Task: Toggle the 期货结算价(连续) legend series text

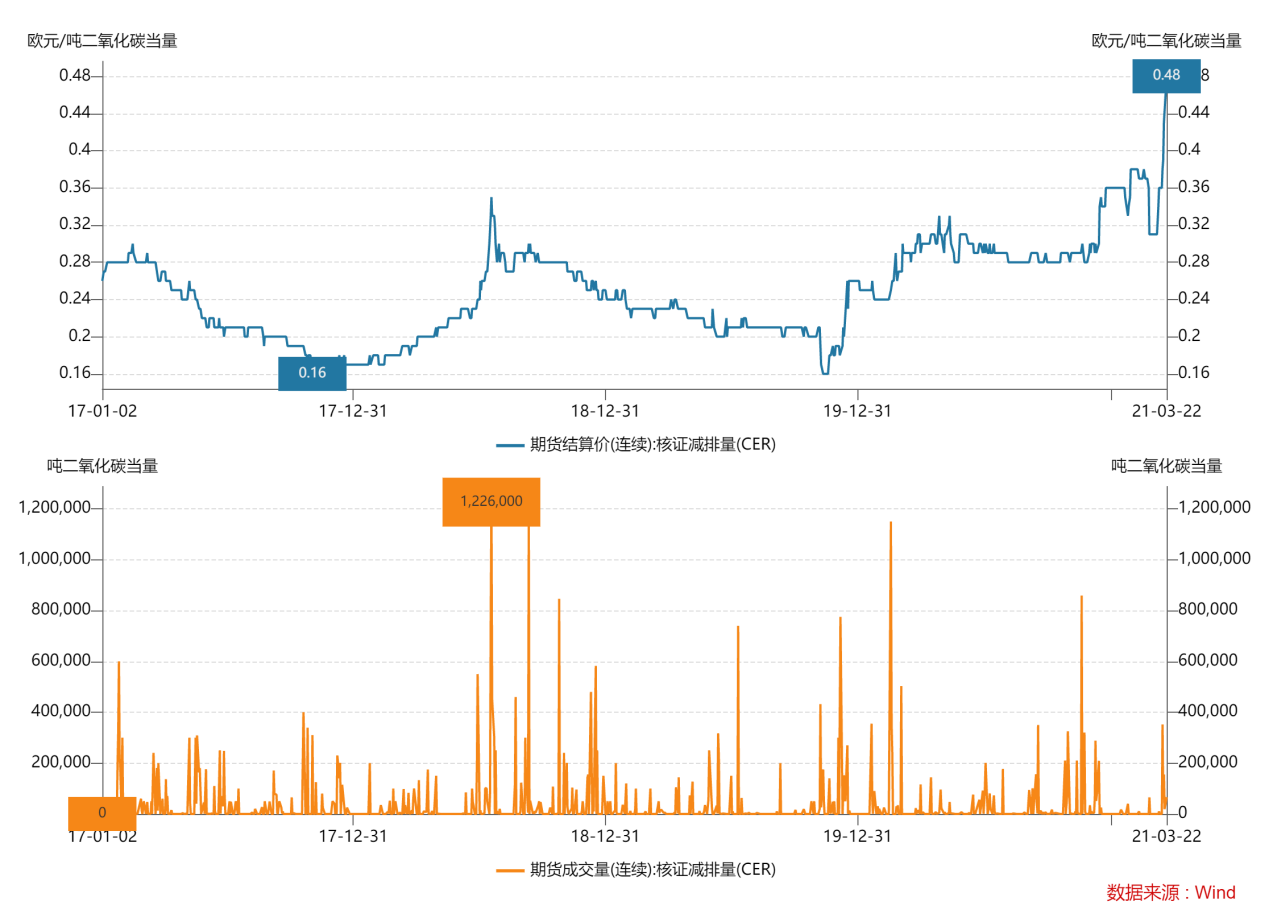Action: [x=652, y=445]
